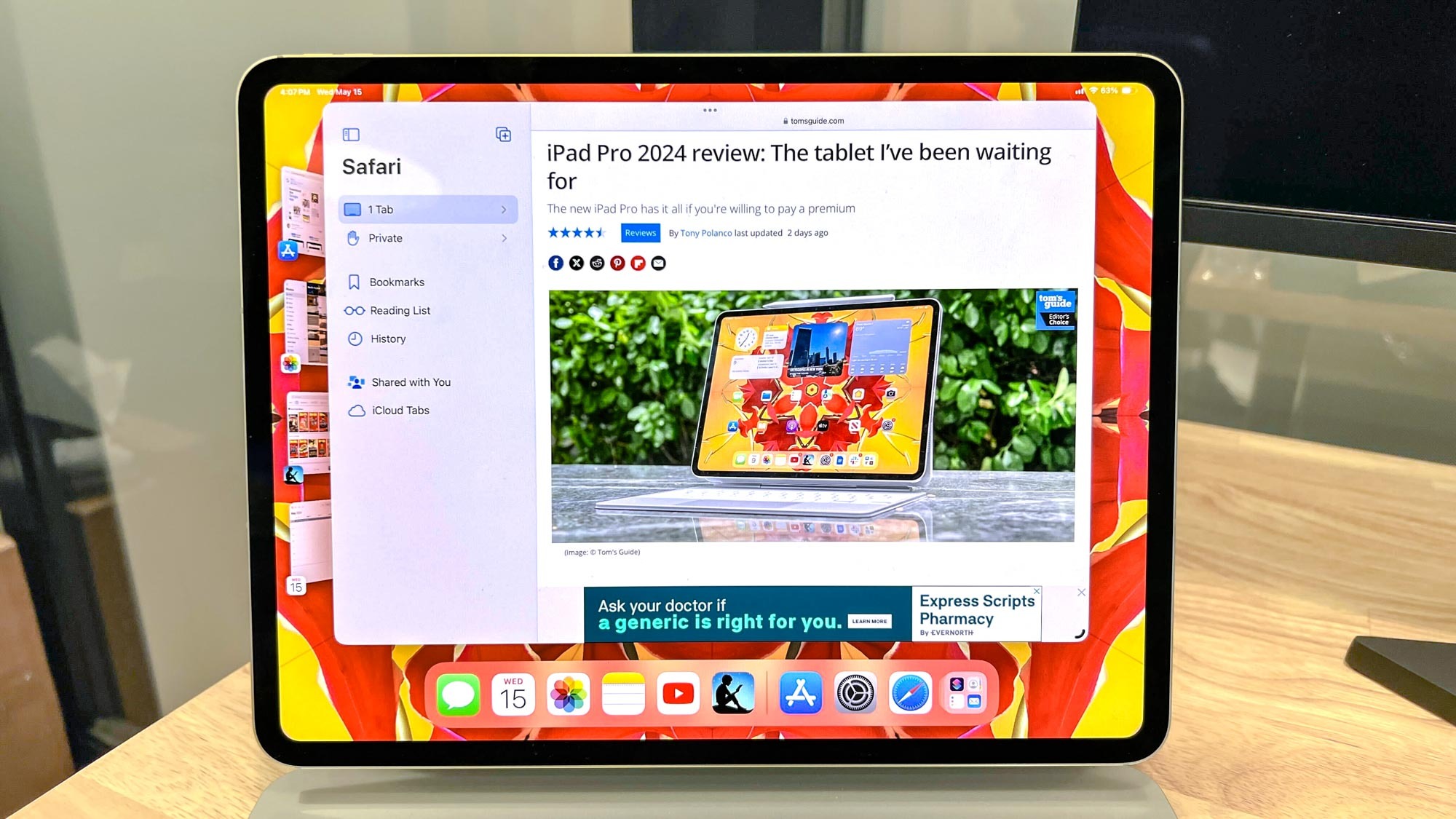1456x819 pixels.
Task: Expand the 1 Tab group chevron
Action: (x=505, y=208)
